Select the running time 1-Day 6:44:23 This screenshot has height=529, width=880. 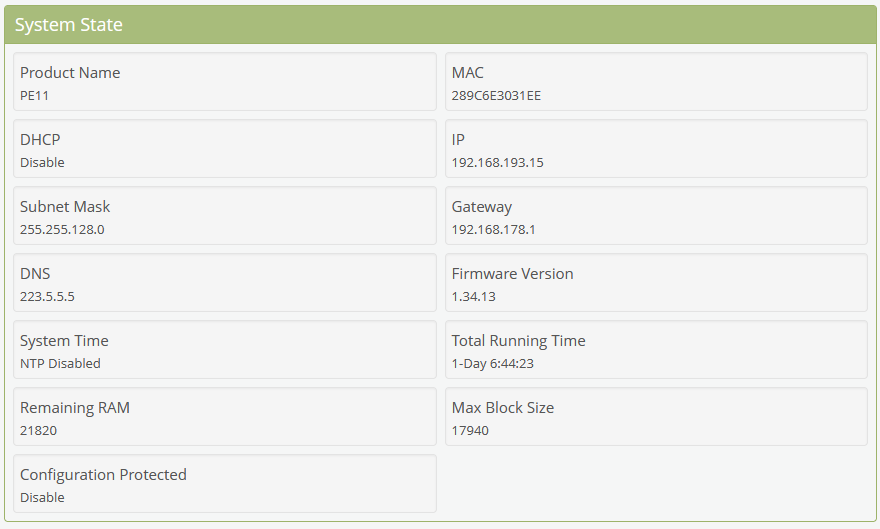point(492,364)
